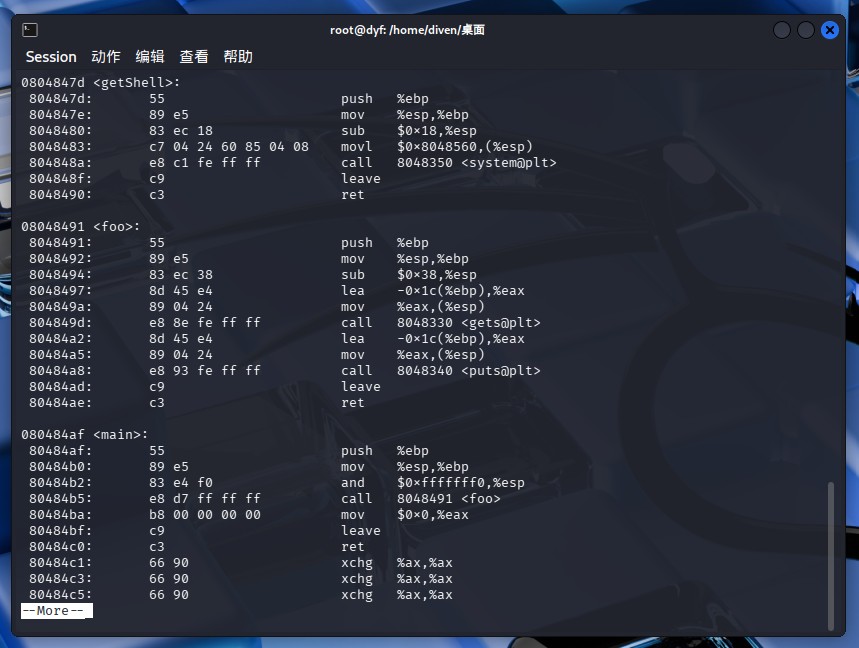The width and height of the screenshot is (859, 648).
Task: Open the 查看 menu
Action: point(193,57)
